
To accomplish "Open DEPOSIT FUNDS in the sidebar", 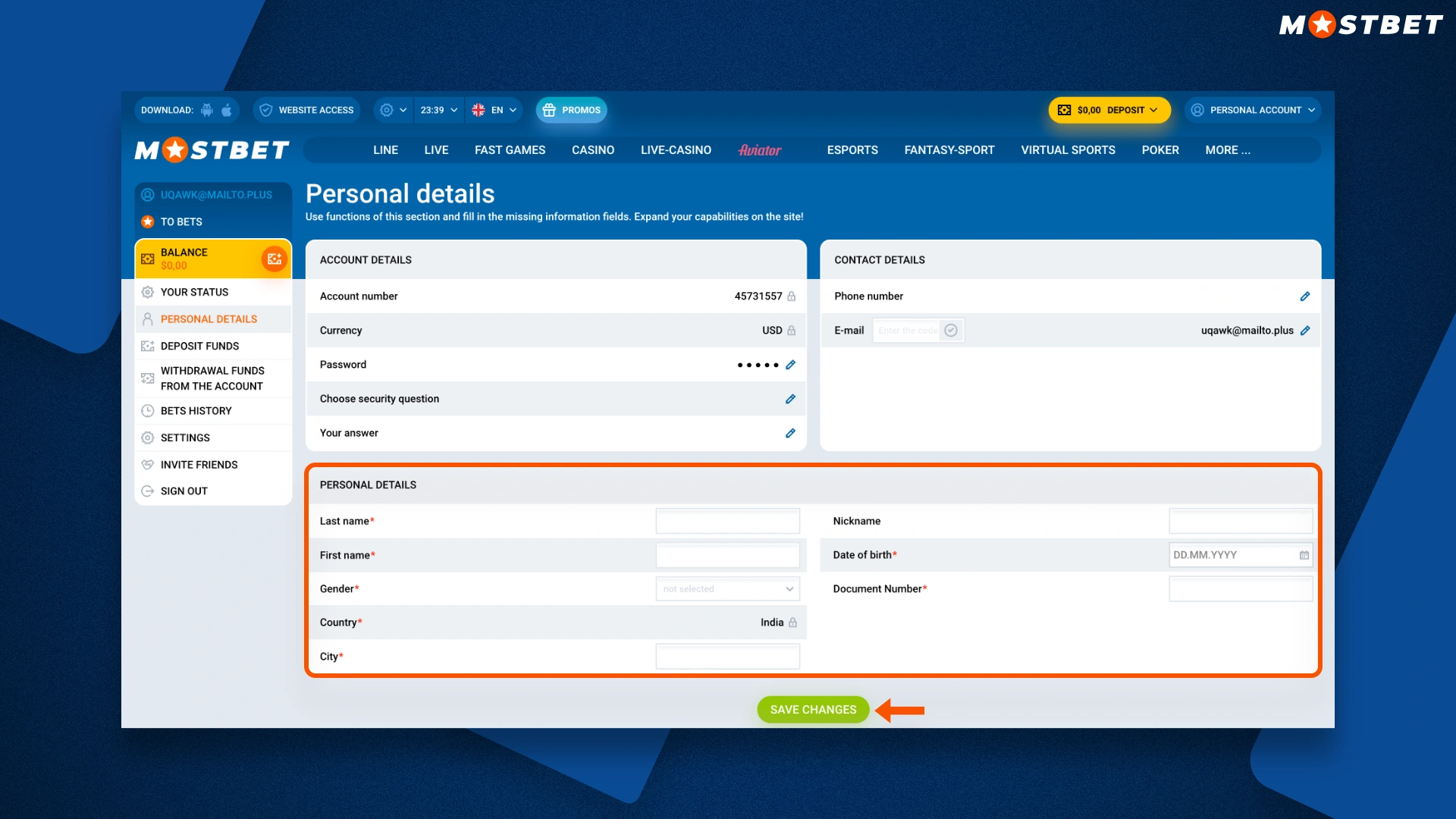I will tap(213, 346).
